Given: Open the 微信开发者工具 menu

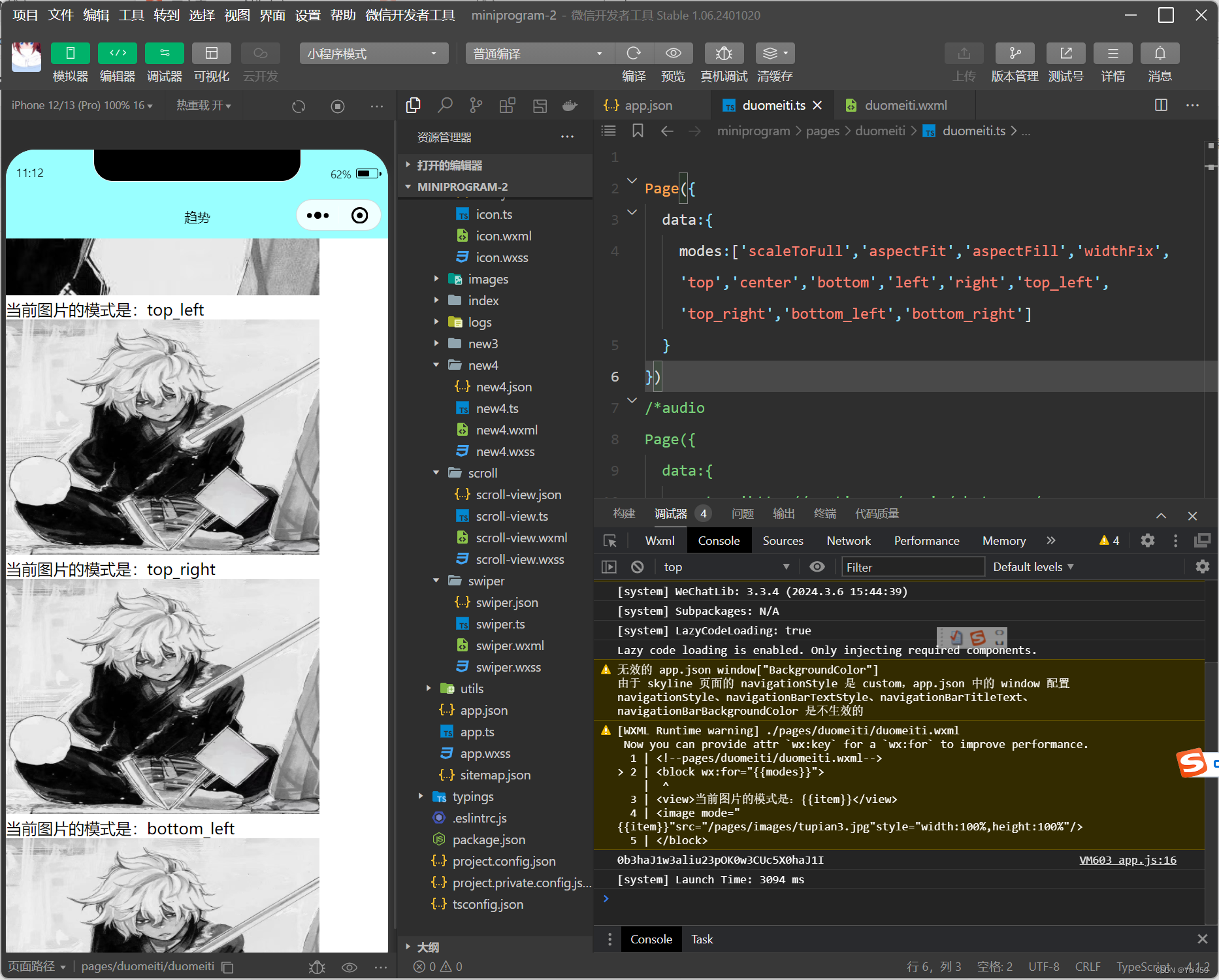Looking at the screenshot, I should pyautogui.click(x=410, y=15).
